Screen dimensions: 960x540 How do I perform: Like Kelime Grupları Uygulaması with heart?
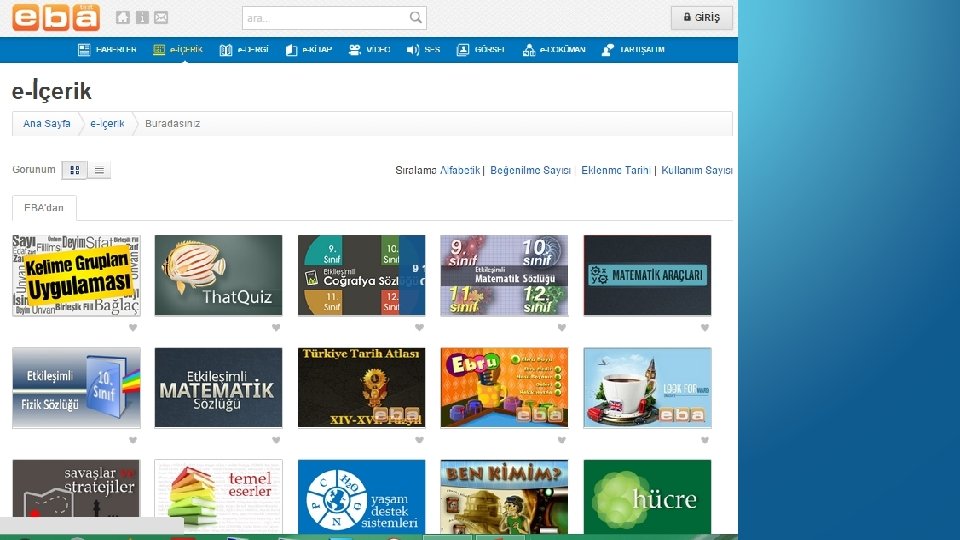(133, 328)
